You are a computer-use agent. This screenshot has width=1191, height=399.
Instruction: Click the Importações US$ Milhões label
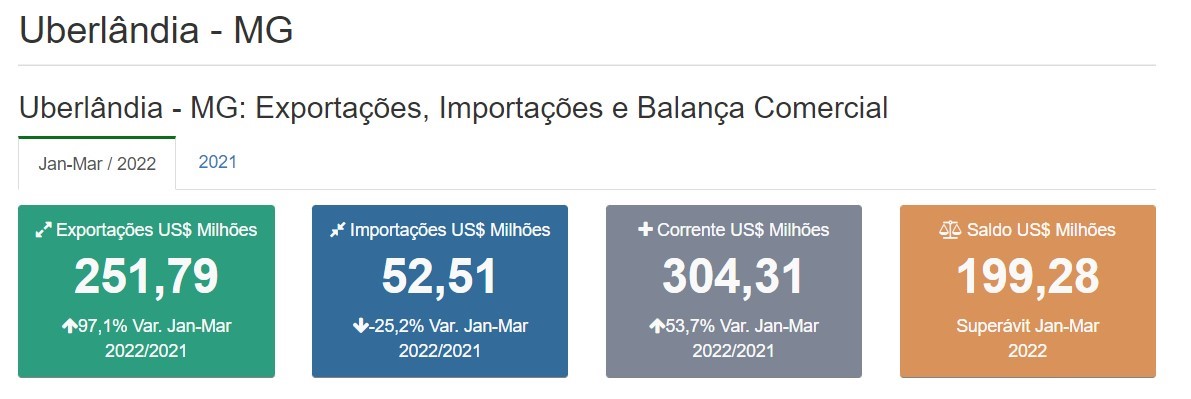pyautogui.click(x=450, y=230)
